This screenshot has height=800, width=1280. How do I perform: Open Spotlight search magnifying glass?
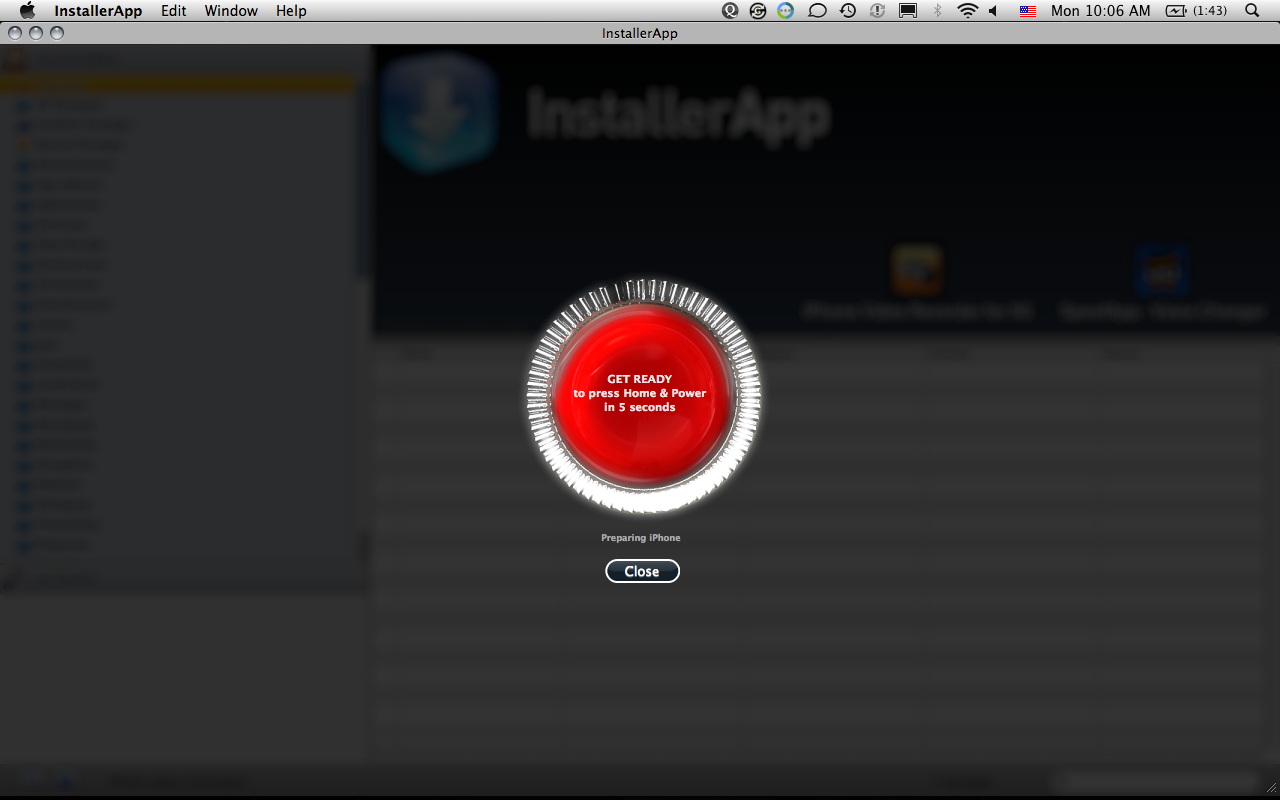click(x=1252, y=11)
